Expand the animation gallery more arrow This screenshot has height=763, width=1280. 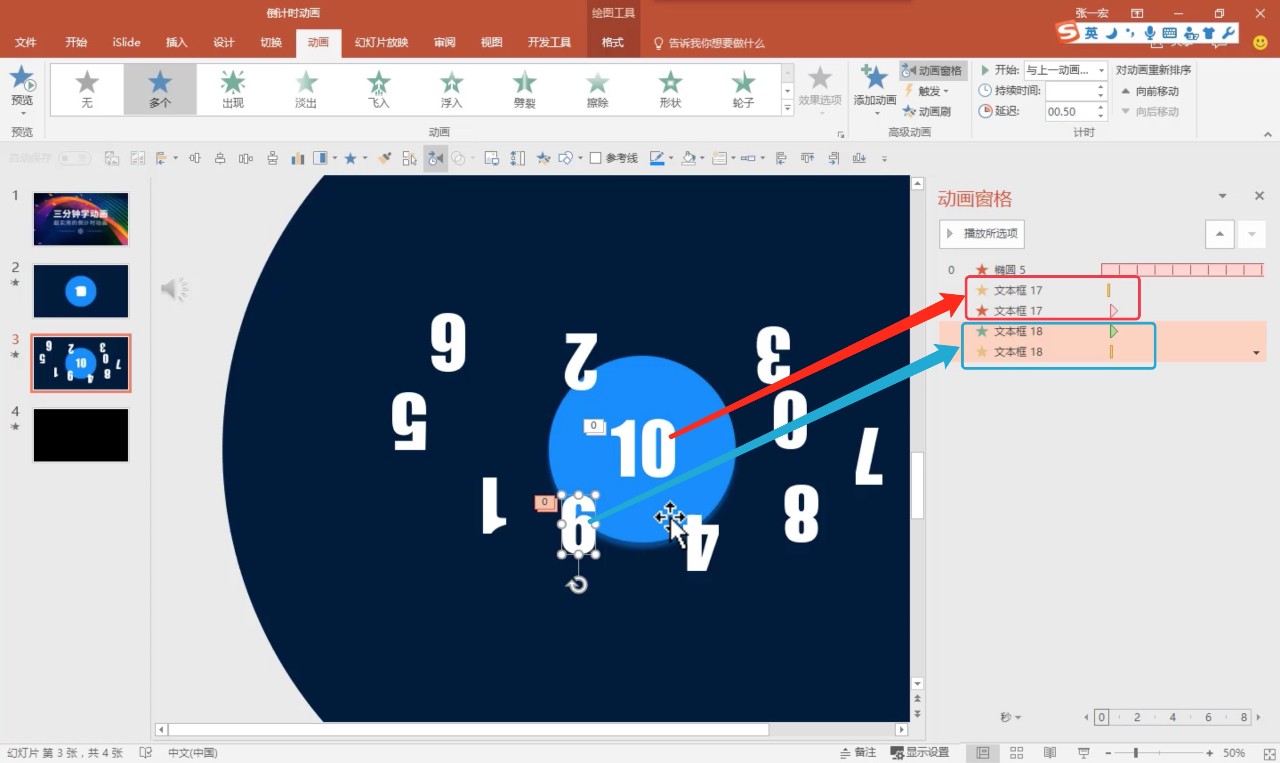click(787, 107)
